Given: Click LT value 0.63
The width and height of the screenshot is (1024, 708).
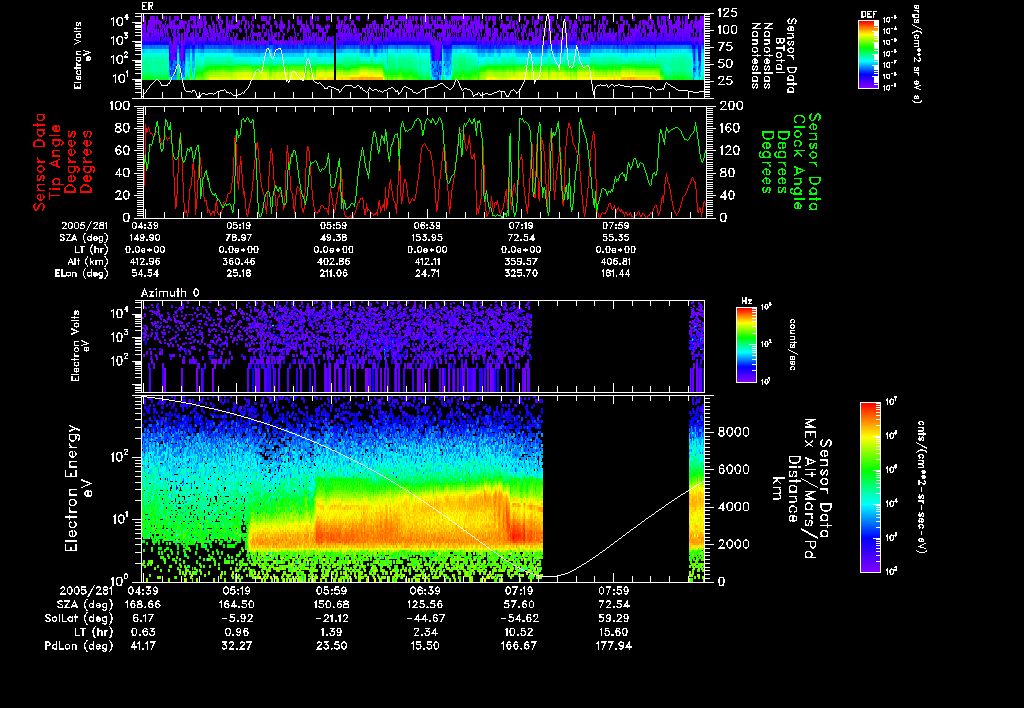Looking at the screenshot, I should click(x=143, y=632).
